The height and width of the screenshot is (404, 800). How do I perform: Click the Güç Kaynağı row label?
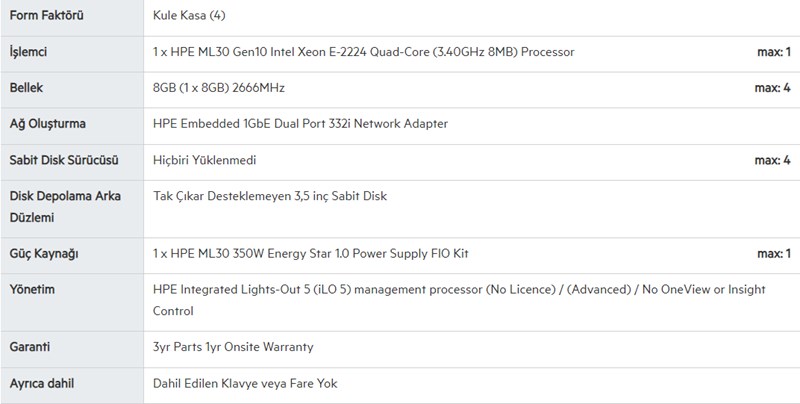pyautogui.click(x=44, y=254)
